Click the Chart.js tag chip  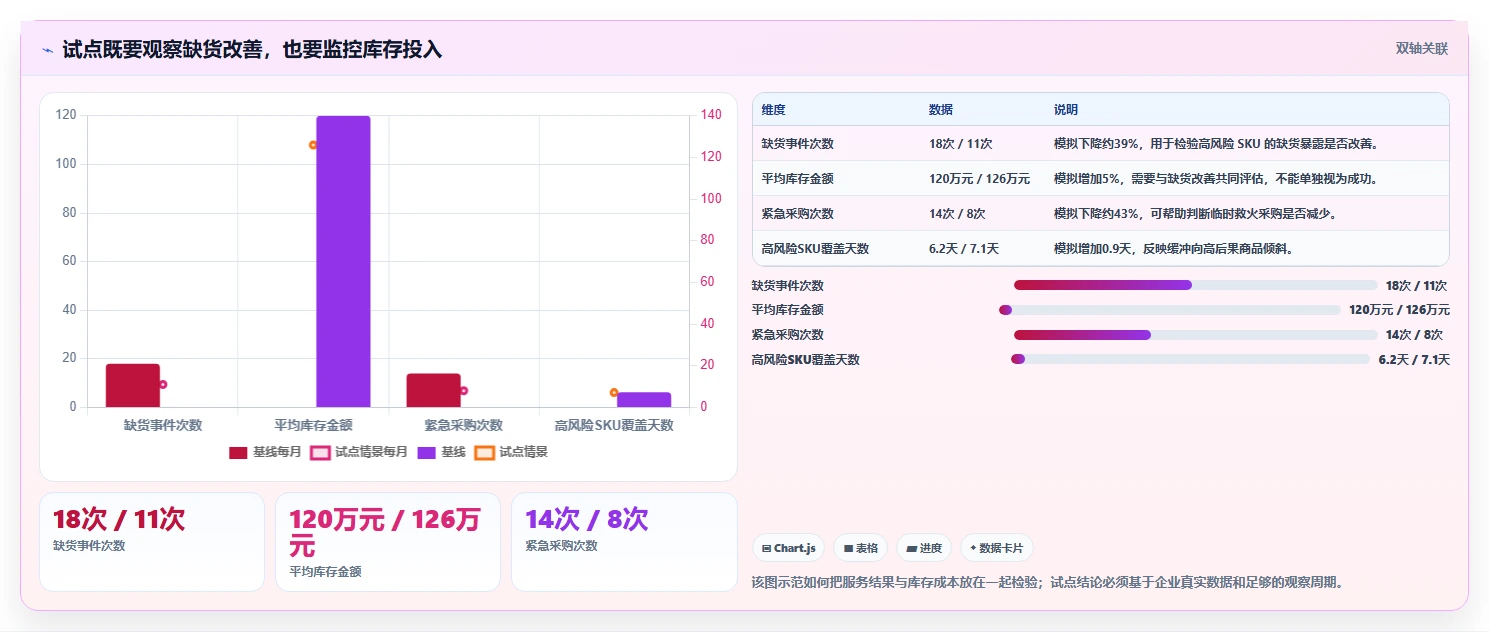pyautogui.click(x=788, y=548)
